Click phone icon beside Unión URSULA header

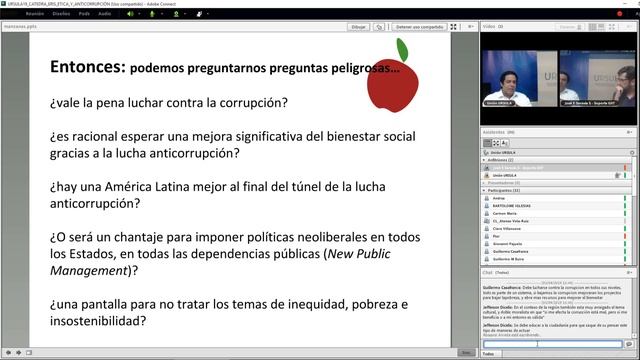coord(486,153)
